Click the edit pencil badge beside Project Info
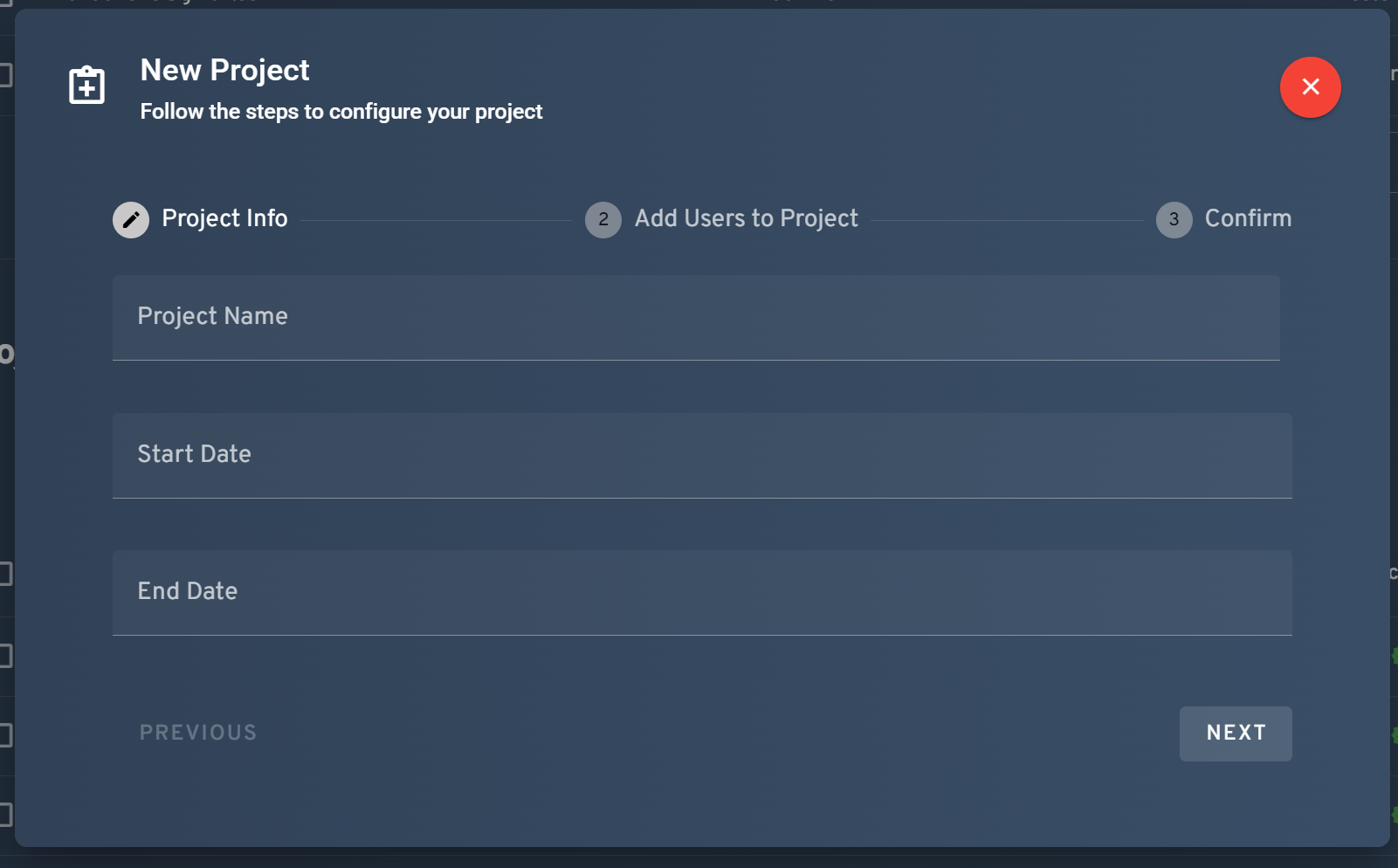1398x868 pixels. click(x=131, y=219)
